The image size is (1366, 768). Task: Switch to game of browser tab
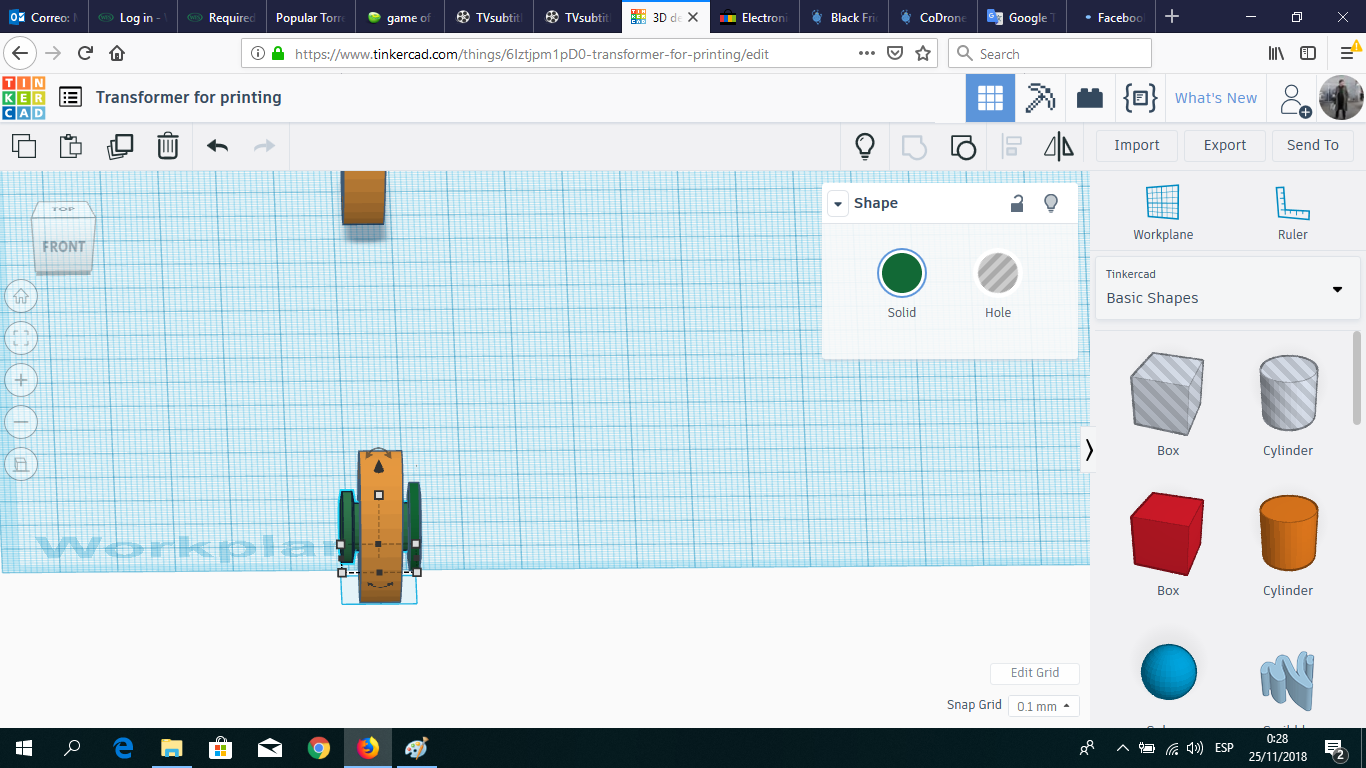[399, 17]
